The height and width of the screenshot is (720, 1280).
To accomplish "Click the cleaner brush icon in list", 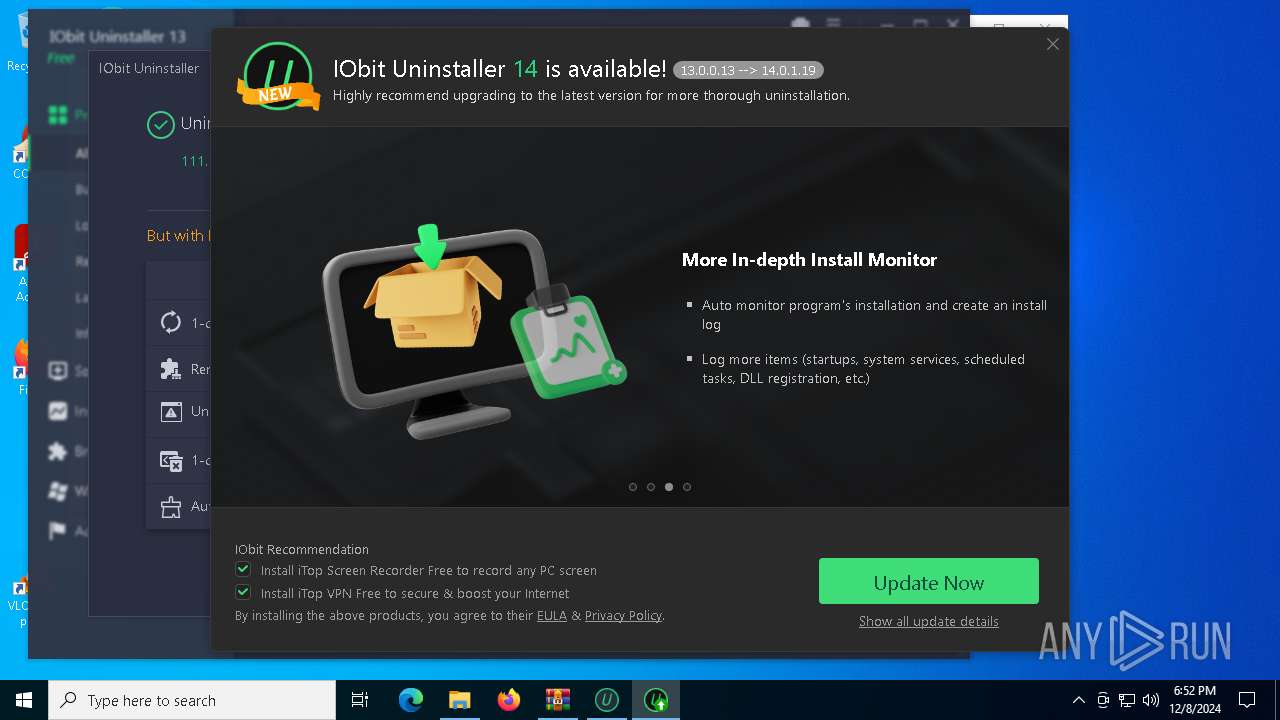I will pyautogui.click(x=171, y=507).
